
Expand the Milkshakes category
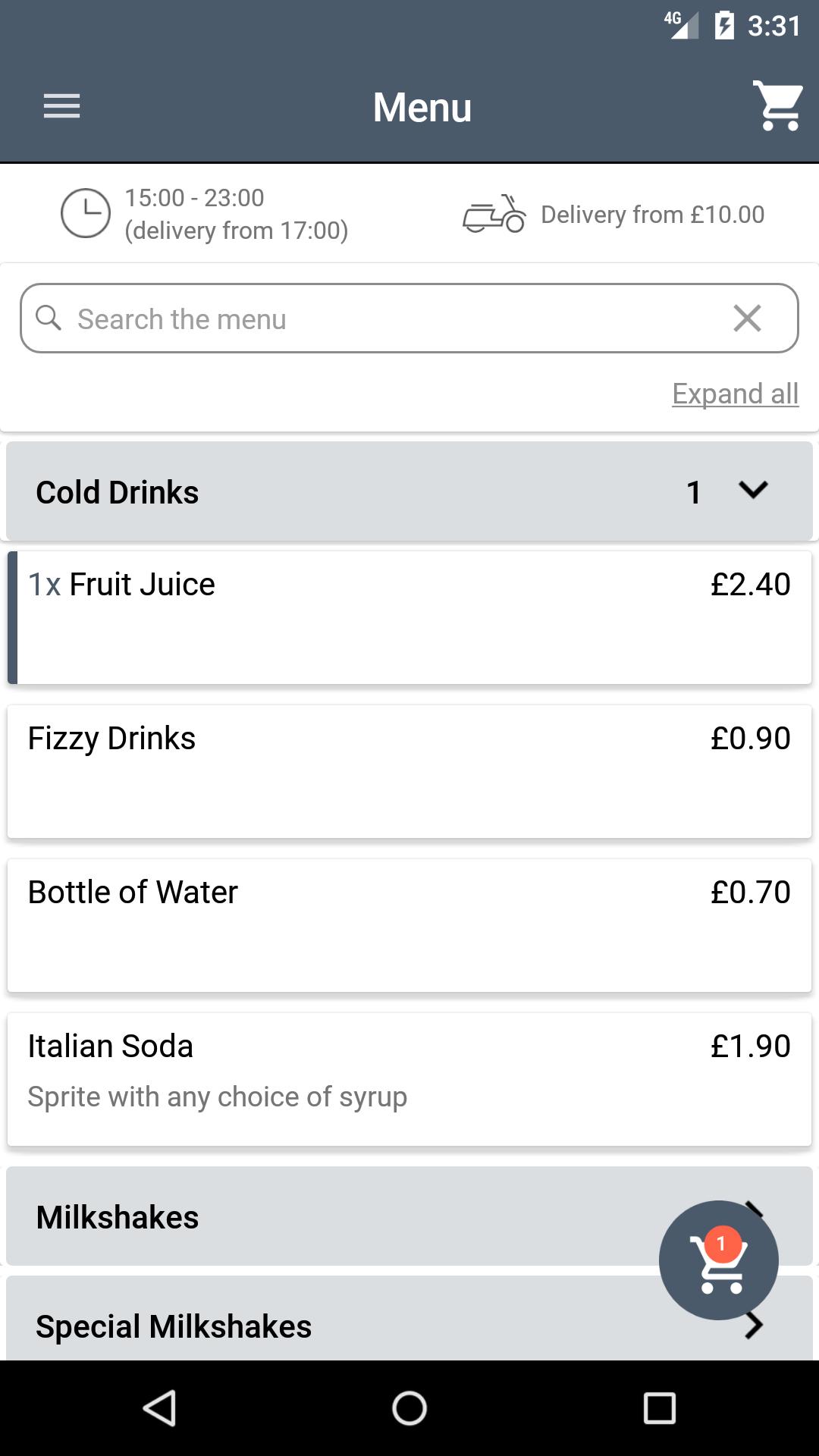tap(303, 1216)
